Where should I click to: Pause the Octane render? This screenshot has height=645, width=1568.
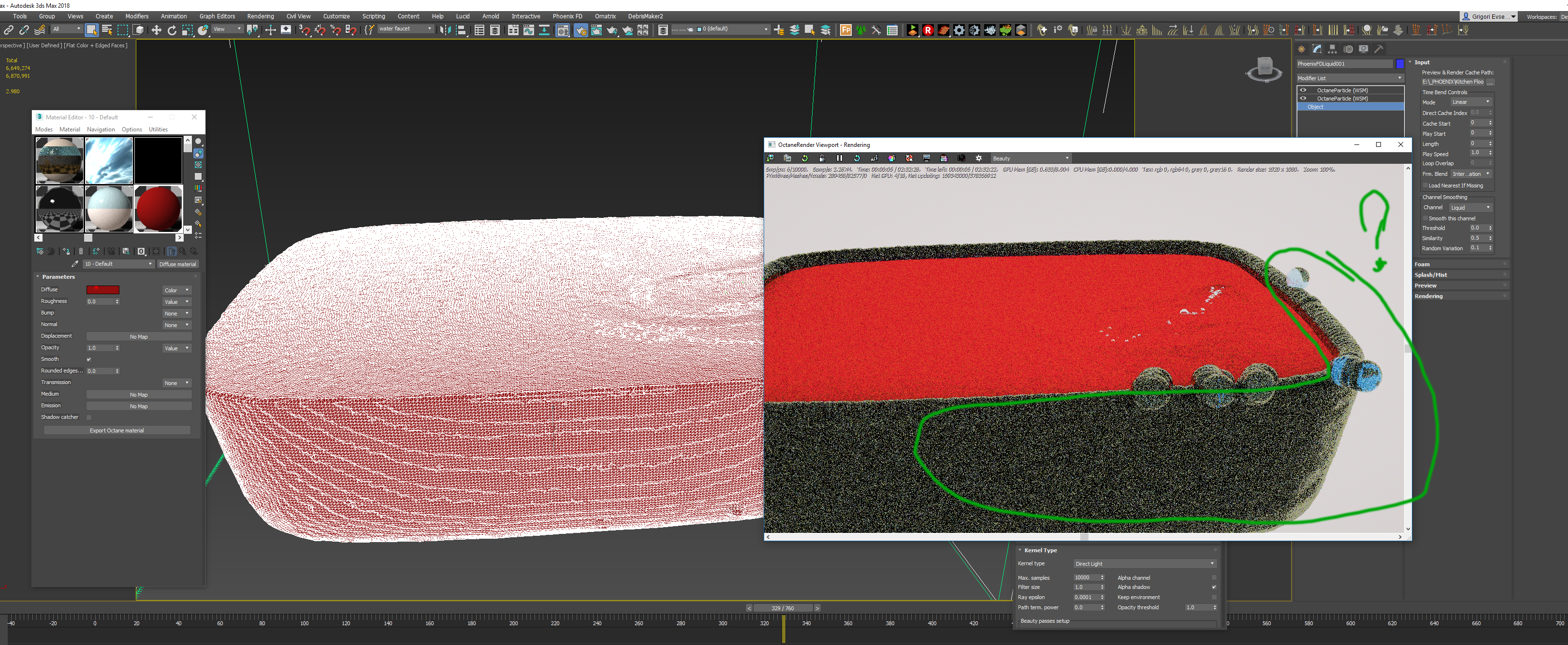[840, 158]
